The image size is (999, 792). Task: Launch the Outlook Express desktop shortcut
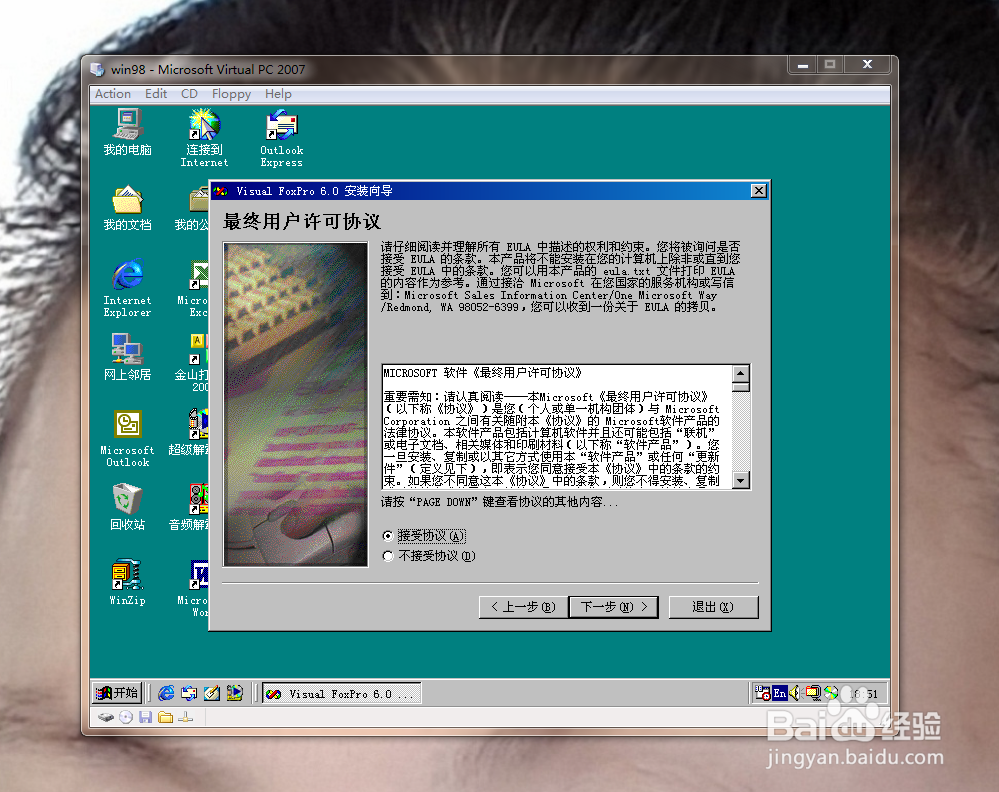point(282,138)
